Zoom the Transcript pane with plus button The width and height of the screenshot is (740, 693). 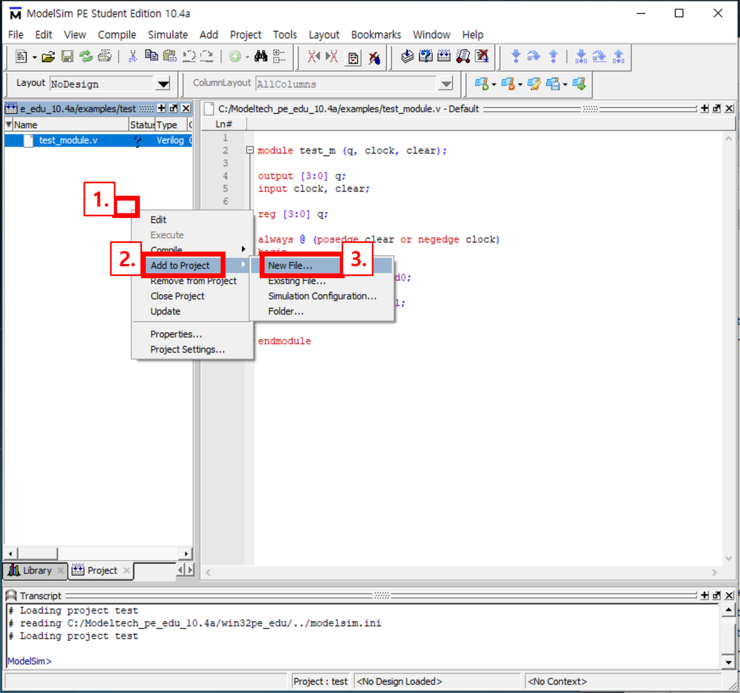pyautogui.click(x=705, y=595)
